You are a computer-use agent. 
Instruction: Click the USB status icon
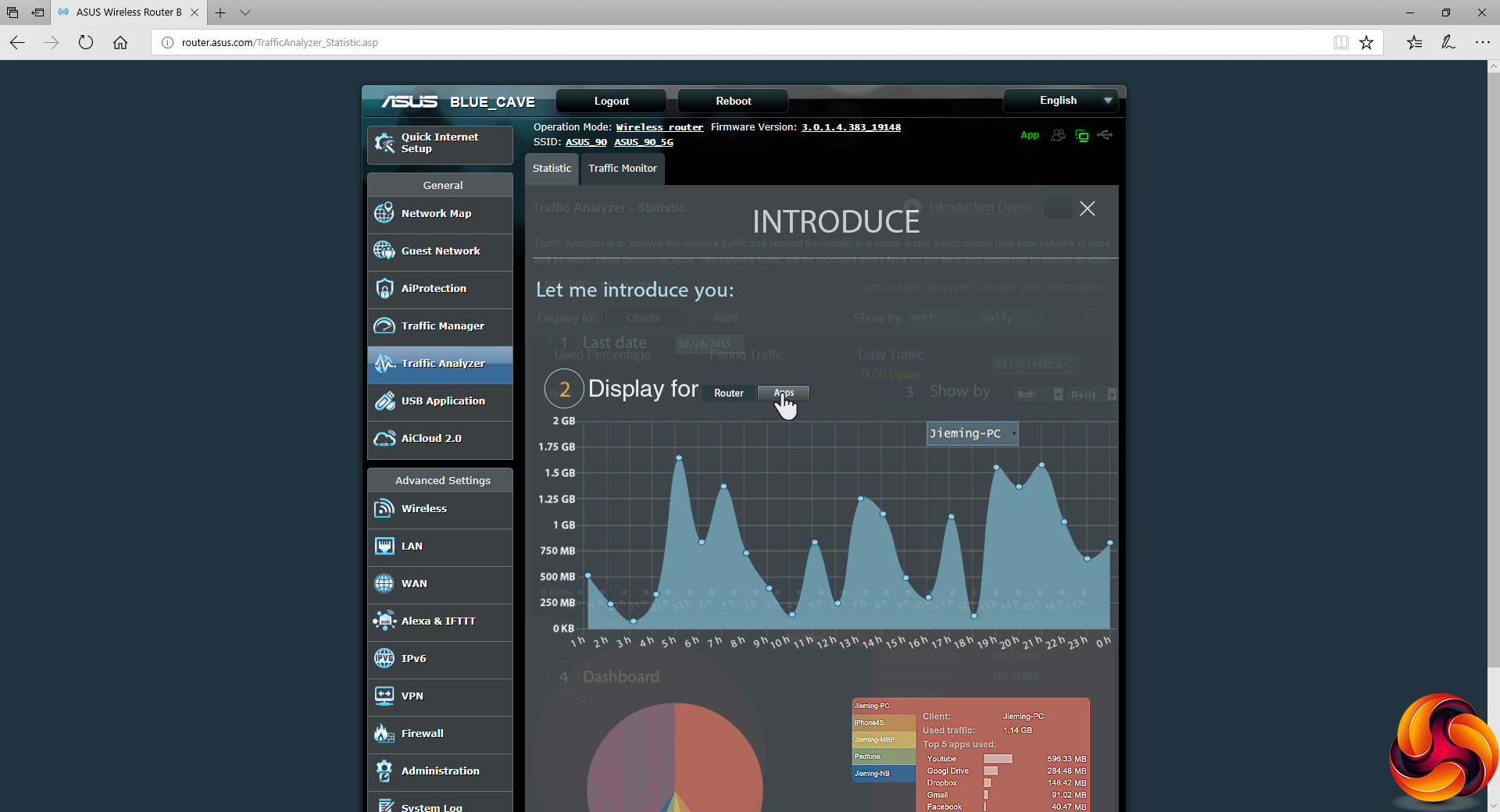pyautogui.click(x=1105, y=135)
